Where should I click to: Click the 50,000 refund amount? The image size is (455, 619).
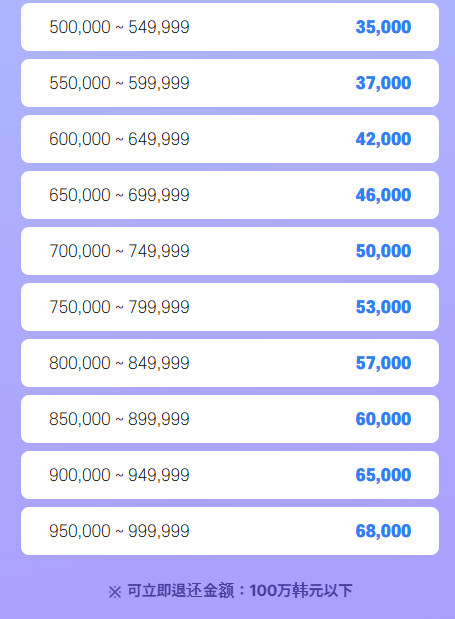click(383, 251)
